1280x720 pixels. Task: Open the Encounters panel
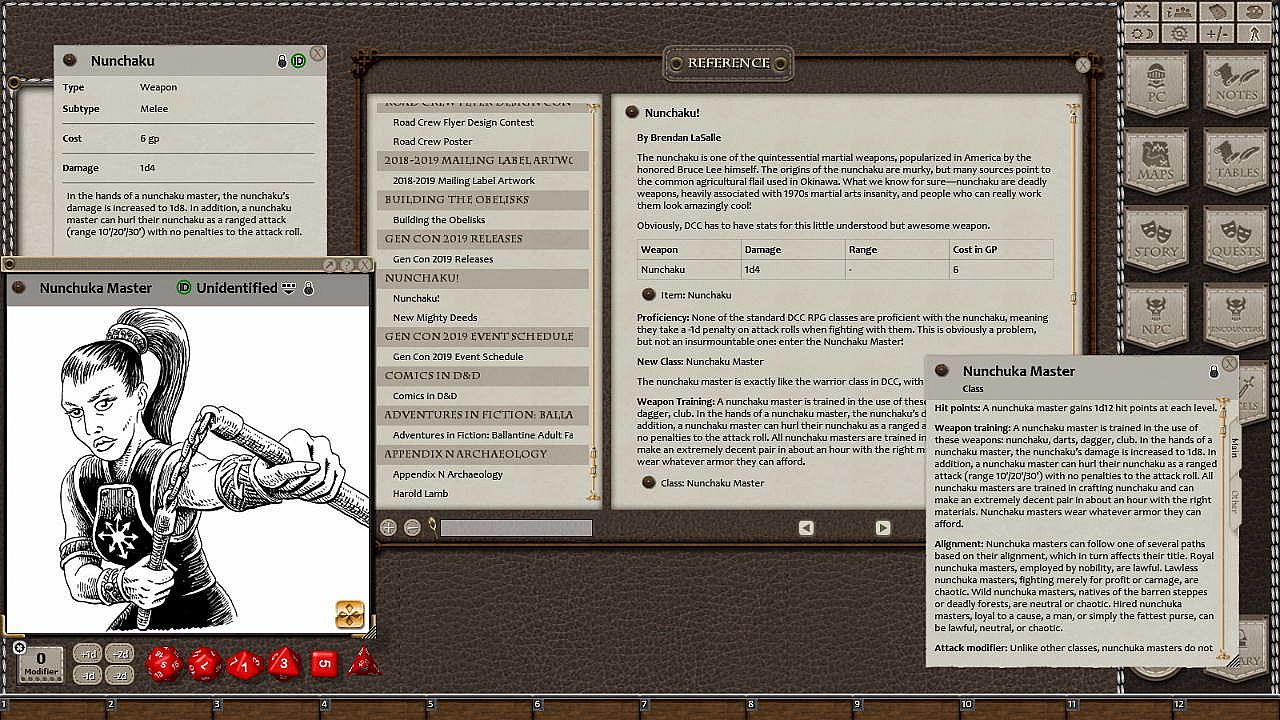(x=1237, y=318)
